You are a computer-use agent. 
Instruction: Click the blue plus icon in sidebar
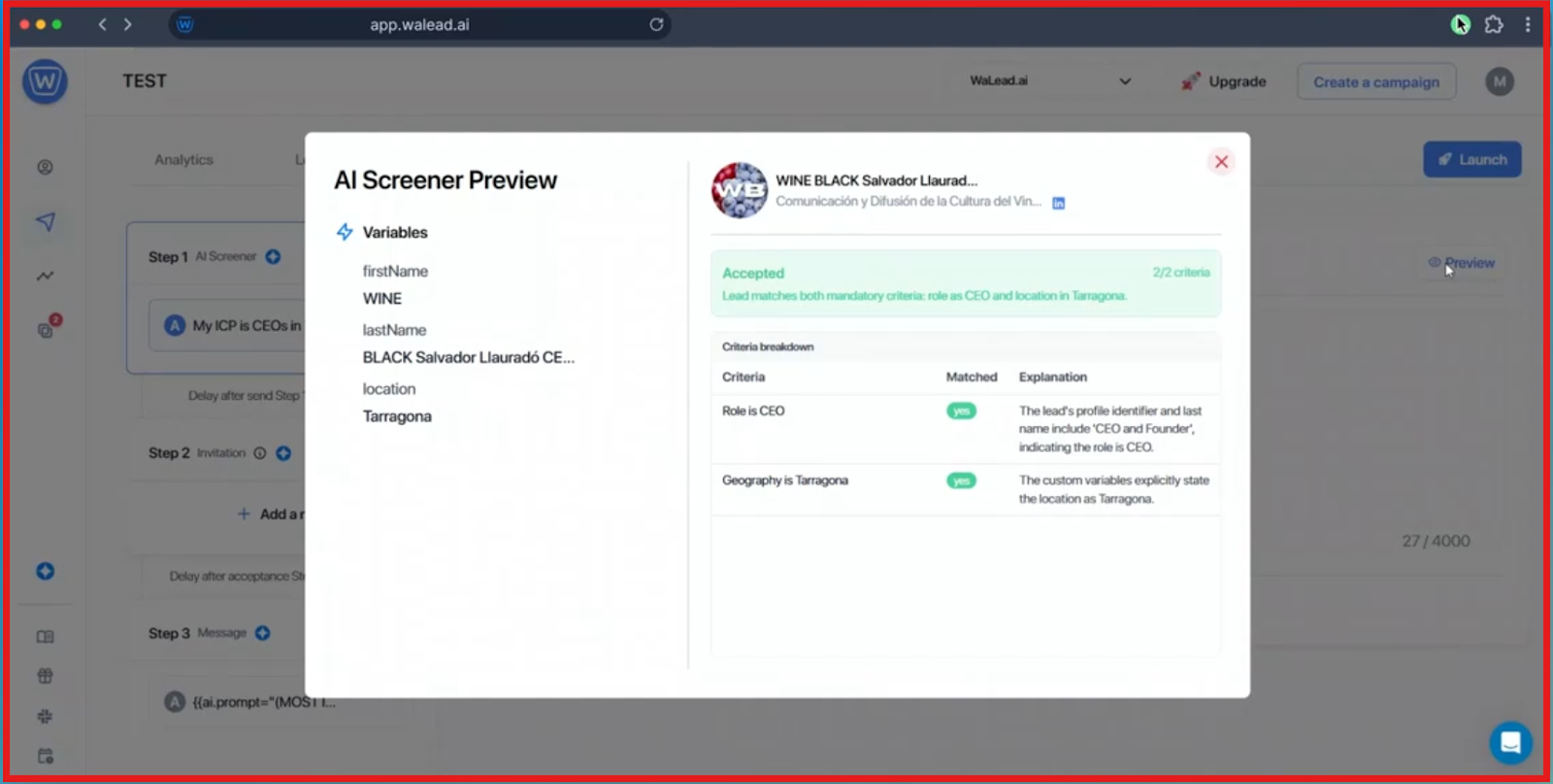pos(46,572)
